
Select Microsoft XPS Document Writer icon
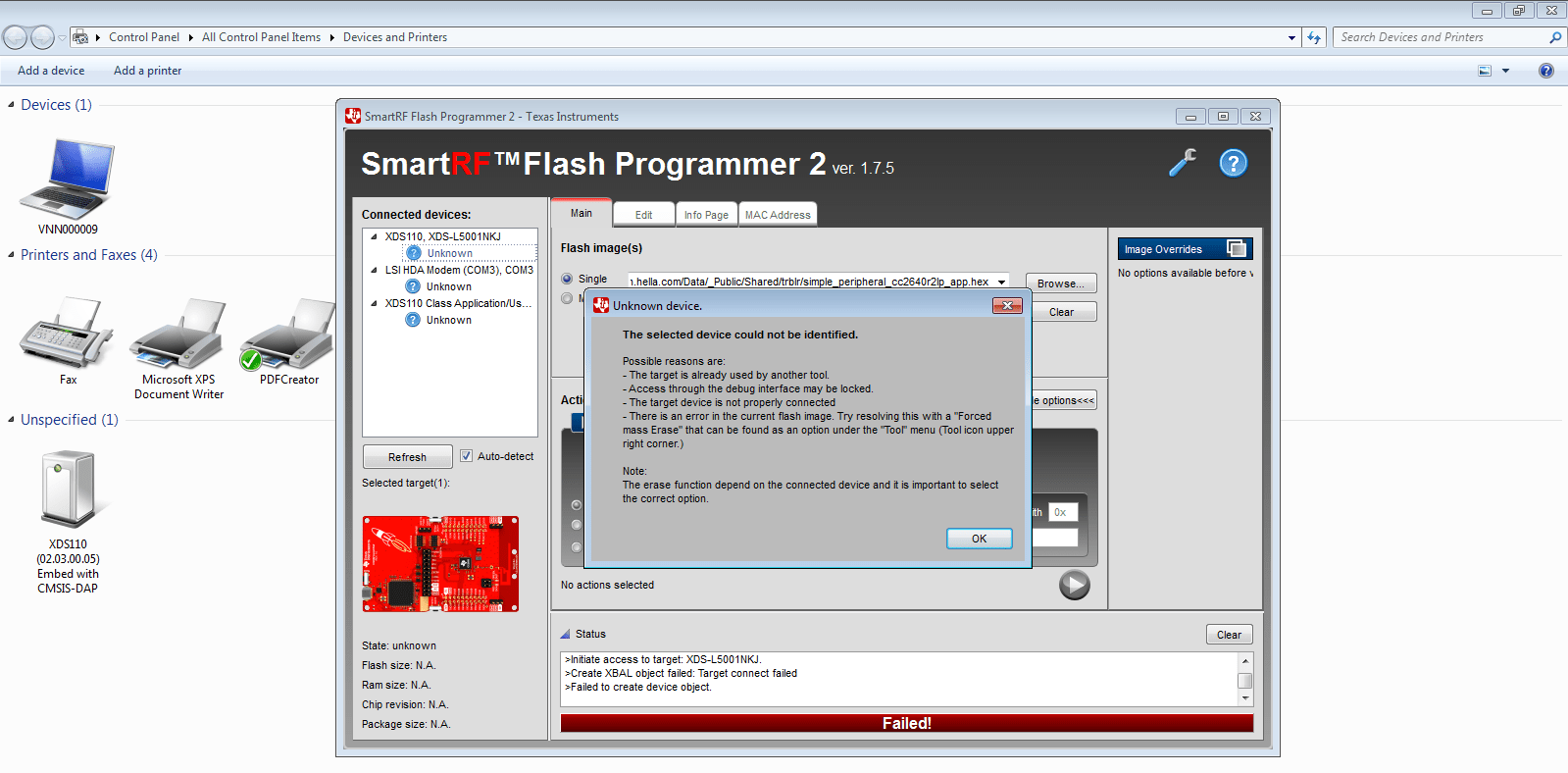pyautogui.click(x=178, y=334)
